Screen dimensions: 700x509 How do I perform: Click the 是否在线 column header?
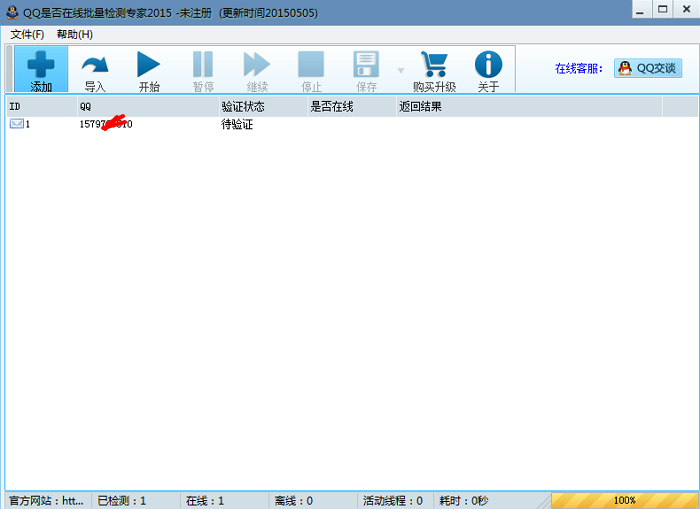[x=352, y=106]
